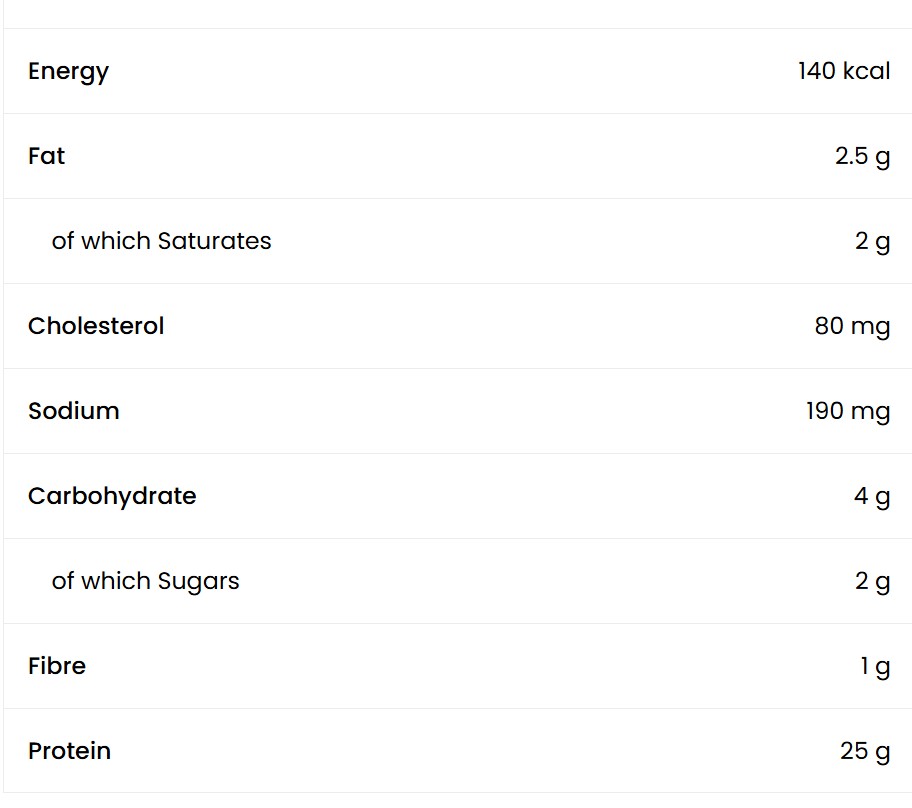Select the 190 mg sodium value
Image resolution: width=912 pixels, height=808 pixels.
click(847, 411)
